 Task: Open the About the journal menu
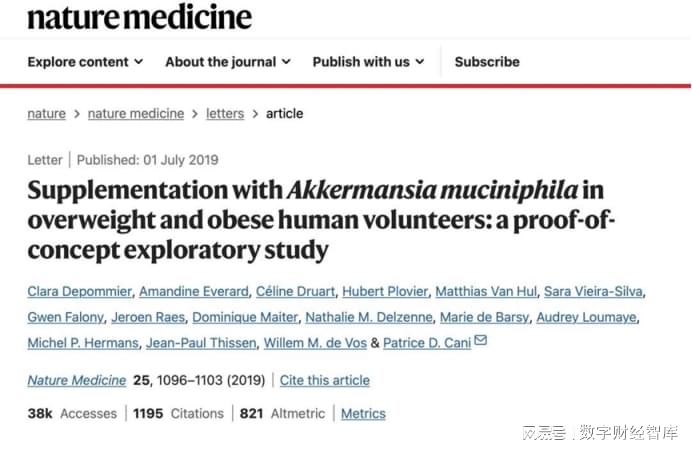(228, 62)
